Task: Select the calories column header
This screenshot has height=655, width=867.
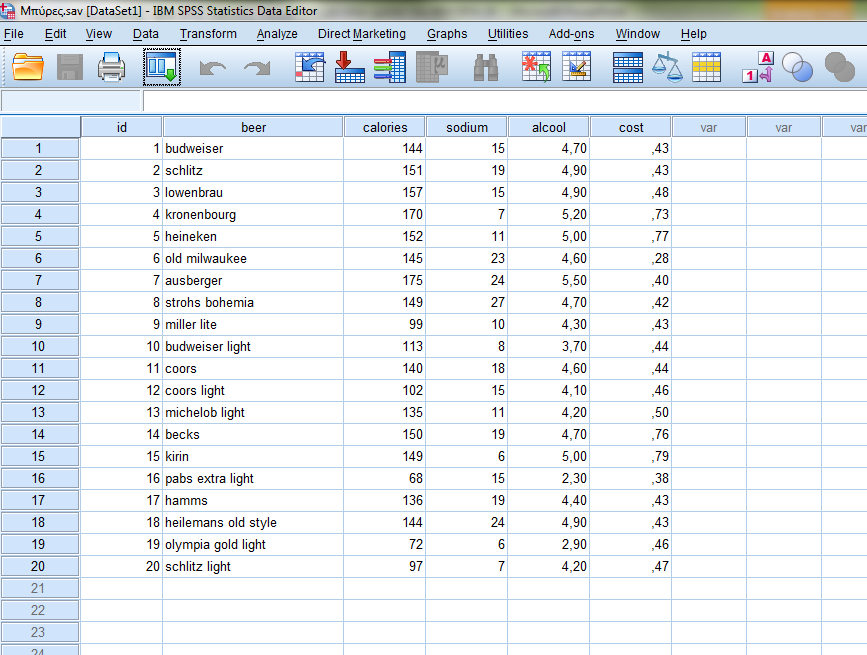Action: [385, 127]
